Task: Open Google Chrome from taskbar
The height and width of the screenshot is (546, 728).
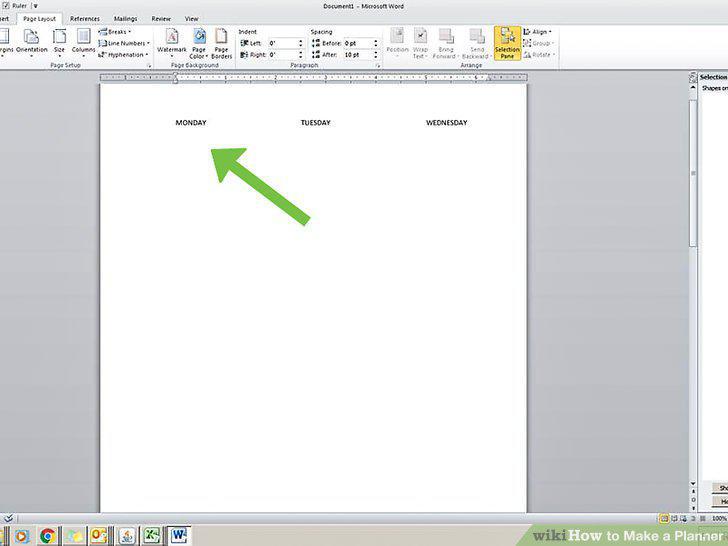Action: click(48, 536)
